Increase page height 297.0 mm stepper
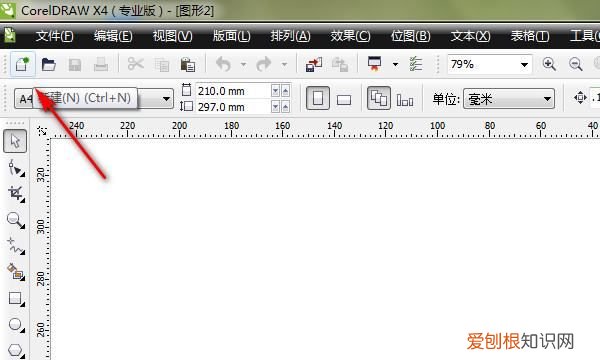 [x=285, y=107]
